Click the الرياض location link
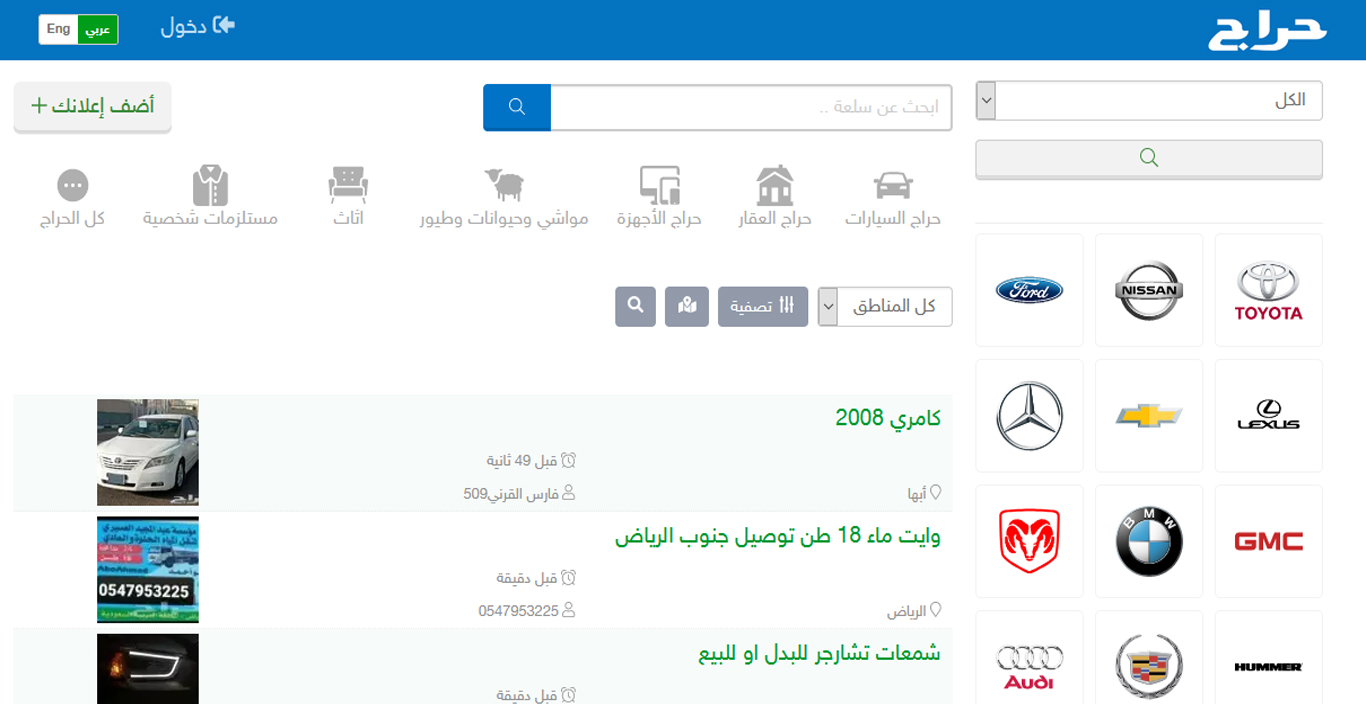The image size is (1366, 704). (x=914, y=610)
